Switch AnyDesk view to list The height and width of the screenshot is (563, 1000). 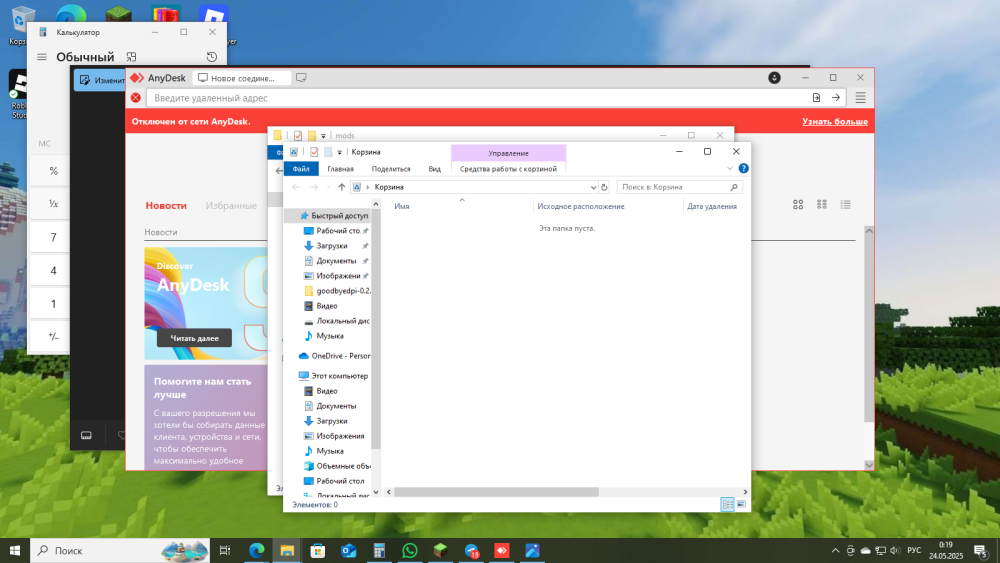[845, 205]
